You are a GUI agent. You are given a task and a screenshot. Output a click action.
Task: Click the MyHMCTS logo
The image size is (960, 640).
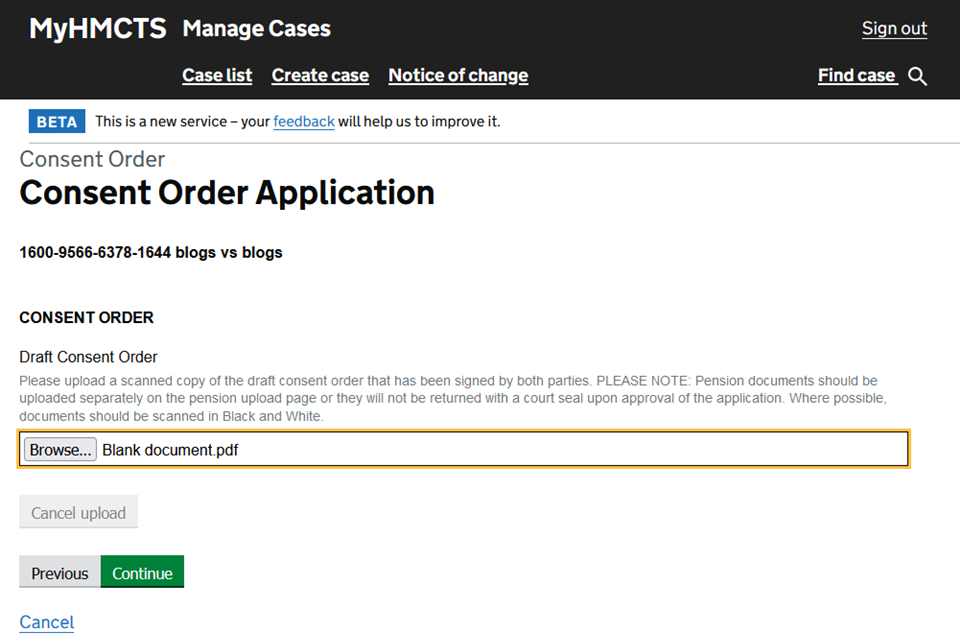pyautogui.click(x=97, y=29)
